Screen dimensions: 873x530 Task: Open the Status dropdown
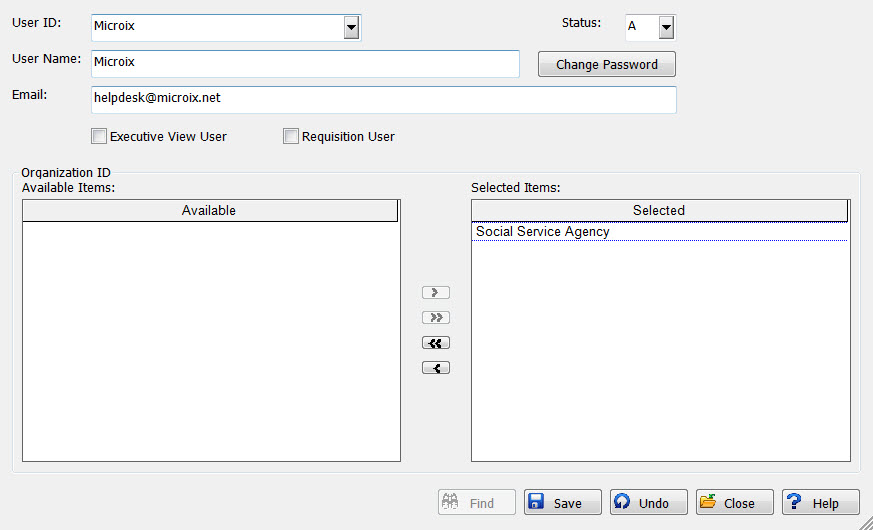tap(666, 27)
